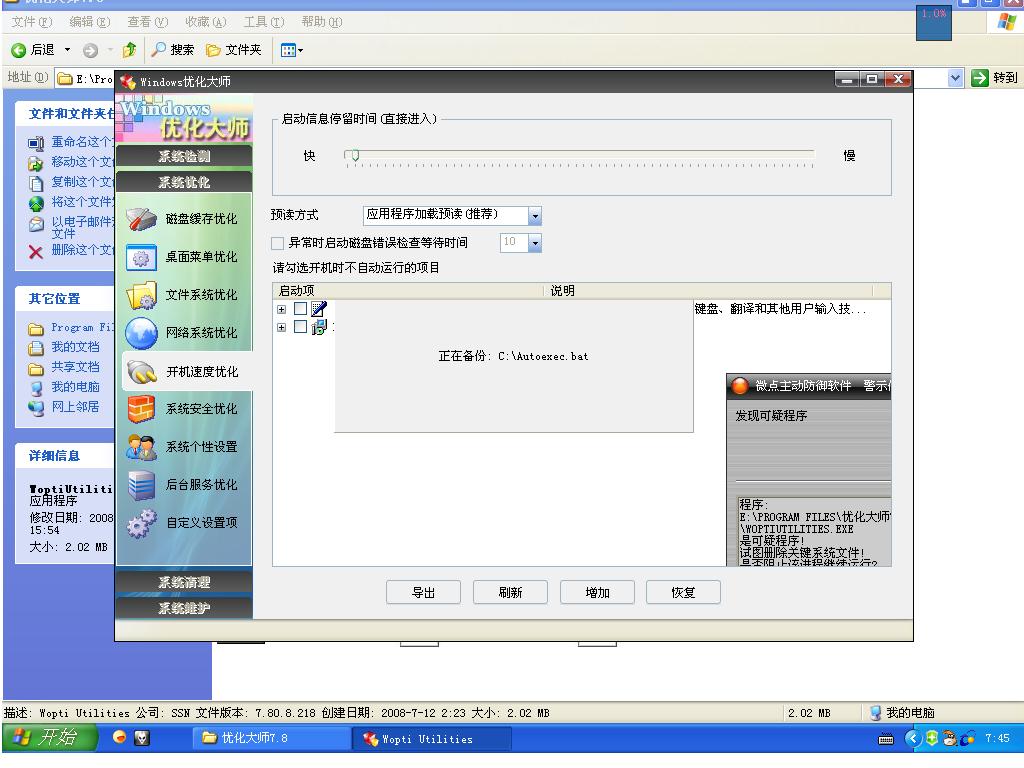Open 我的文档 link in Explorer sidebar
This screenshot has height=768, width=1024.
[x=76, y=347]
